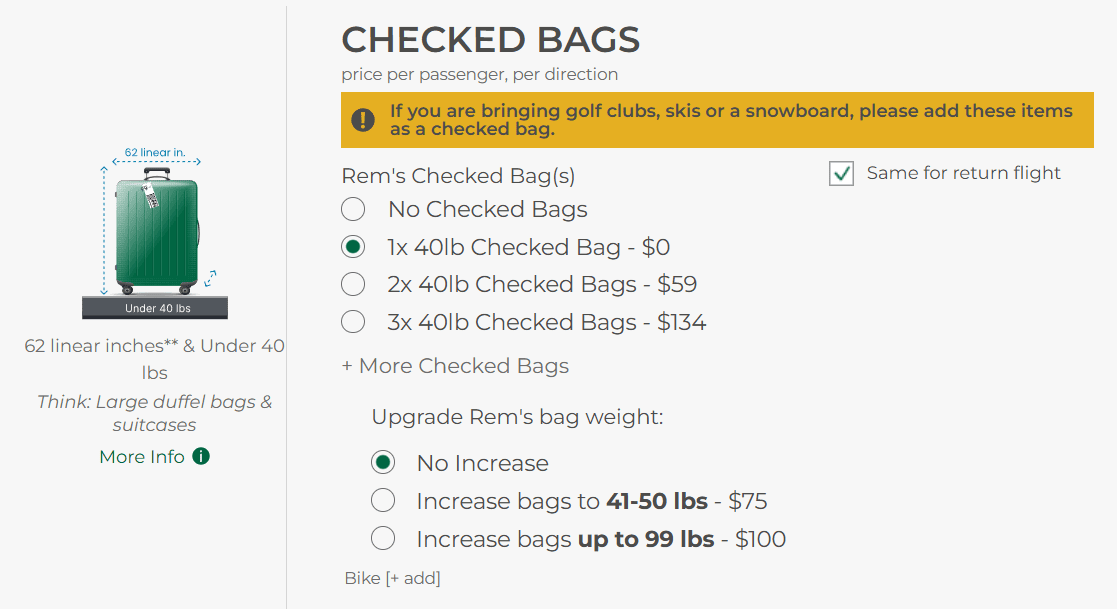Pick Increase bags up to 99 lbs
Image resolution: width=1117 pixels, height=609 pixels.
[383, 538]
